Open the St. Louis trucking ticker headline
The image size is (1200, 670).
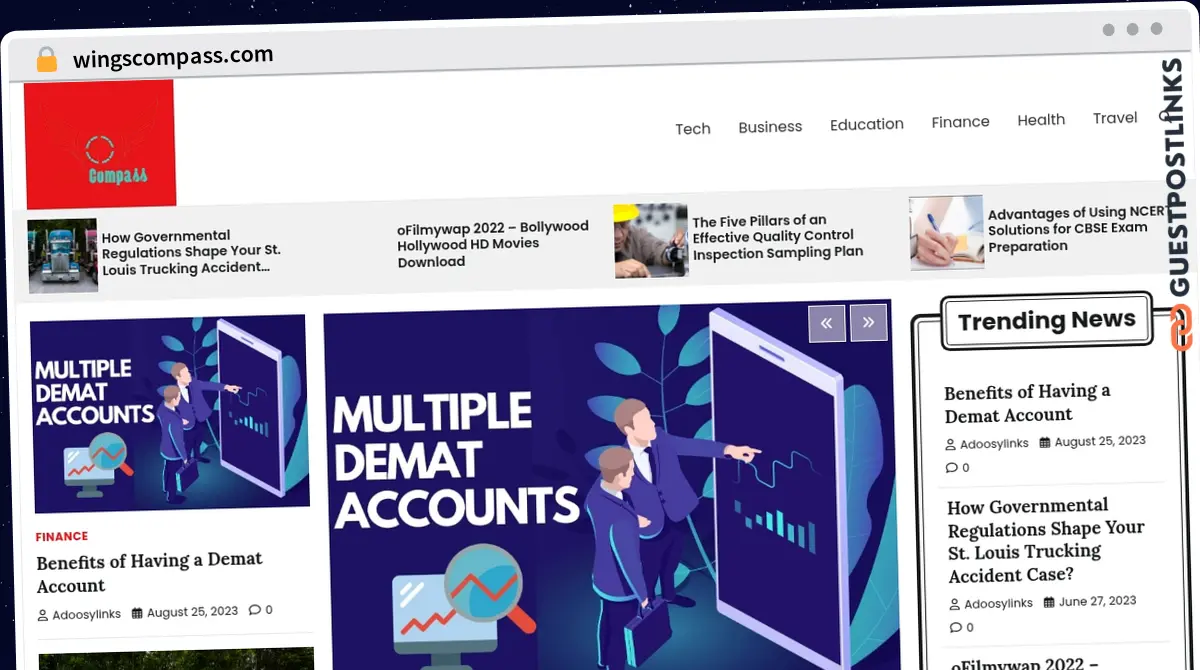(190, 252)
